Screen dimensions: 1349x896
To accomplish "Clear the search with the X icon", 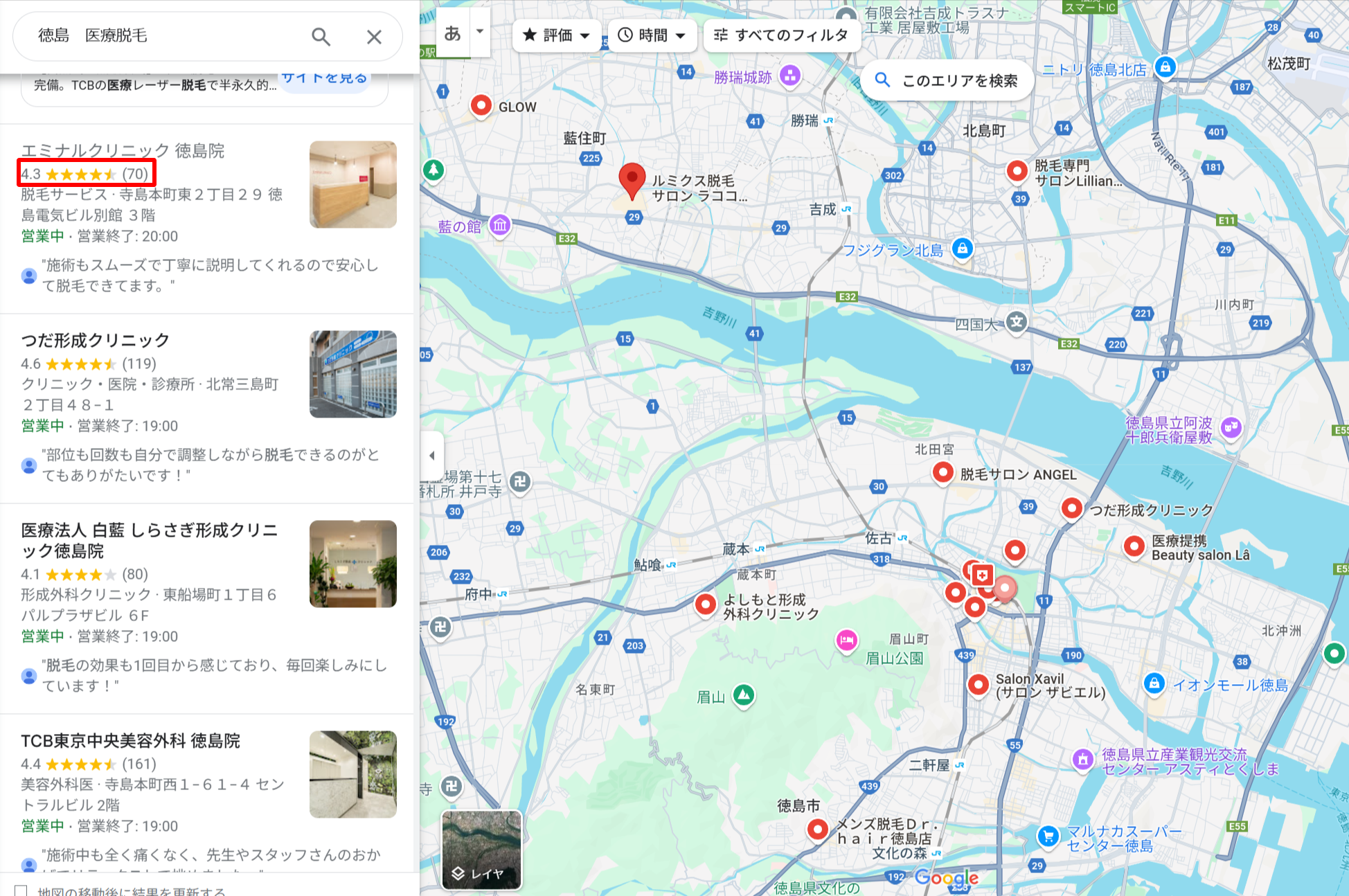I will [374, 36].
